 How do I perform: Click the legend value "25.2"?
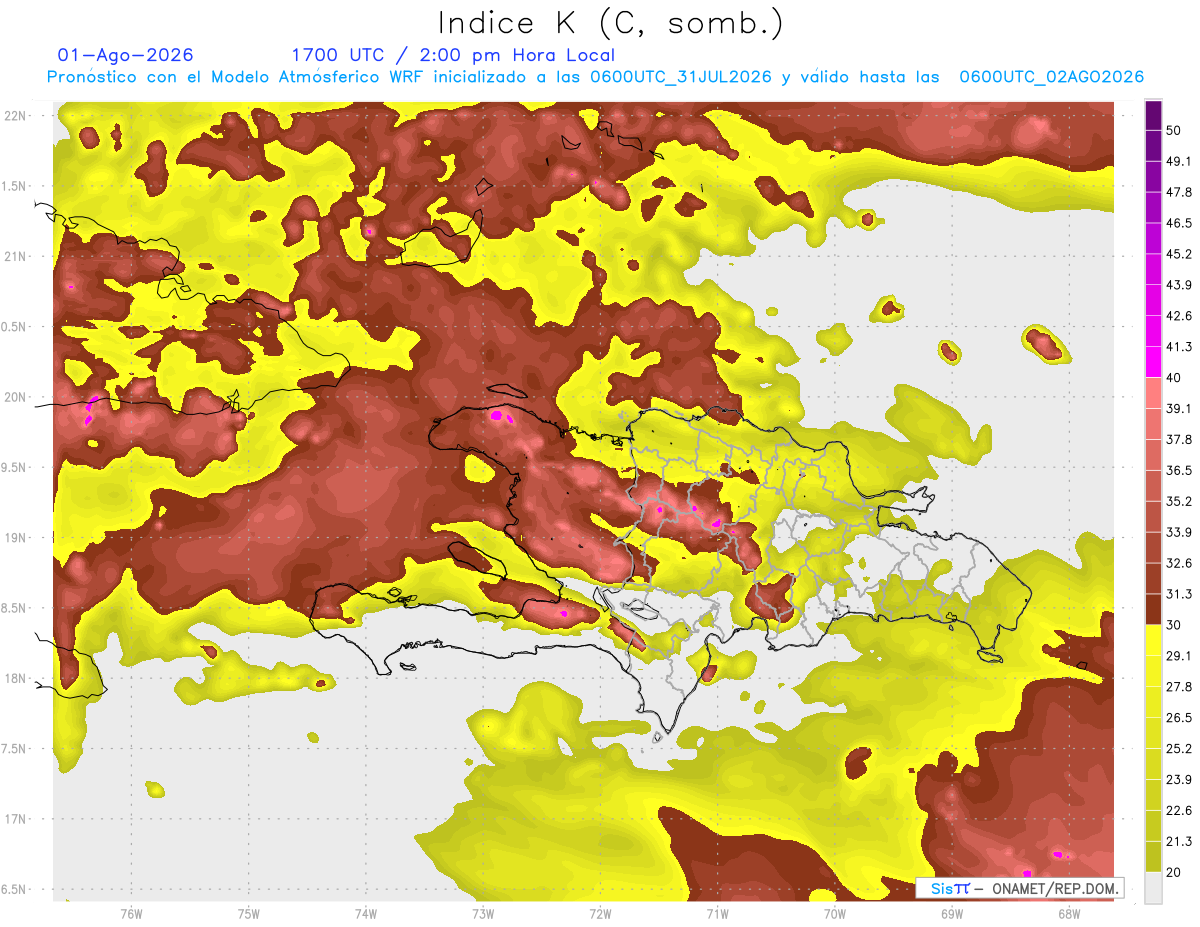[x=1179, y=748]
